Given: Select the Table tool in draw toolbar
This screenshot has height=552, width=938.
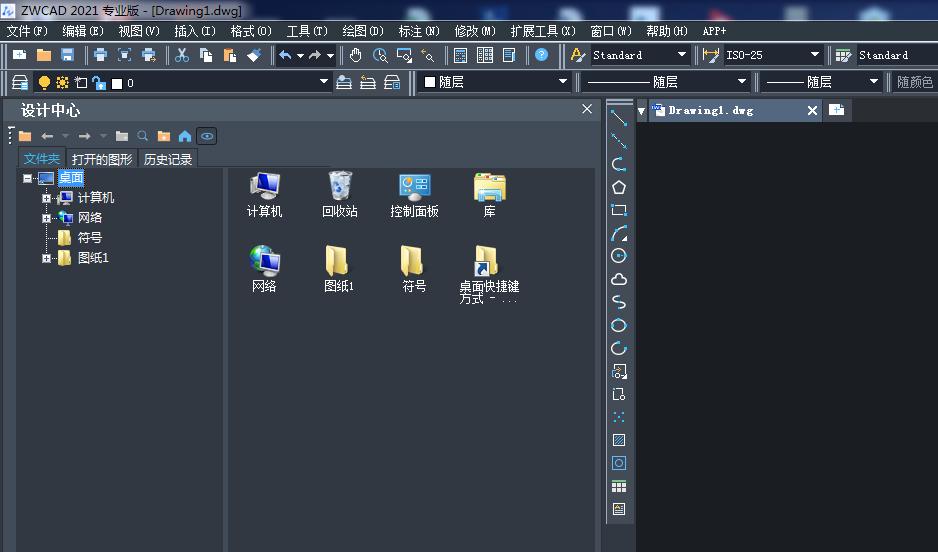Looking at the screenshot, I should click(619, 486).
